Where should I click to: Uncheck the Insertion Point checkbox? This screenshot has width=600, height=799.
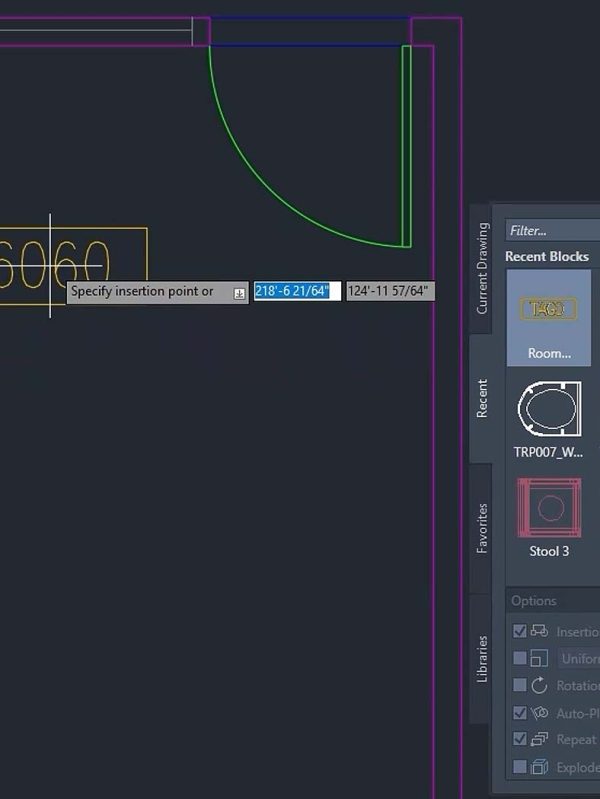(x=519, y=631)
